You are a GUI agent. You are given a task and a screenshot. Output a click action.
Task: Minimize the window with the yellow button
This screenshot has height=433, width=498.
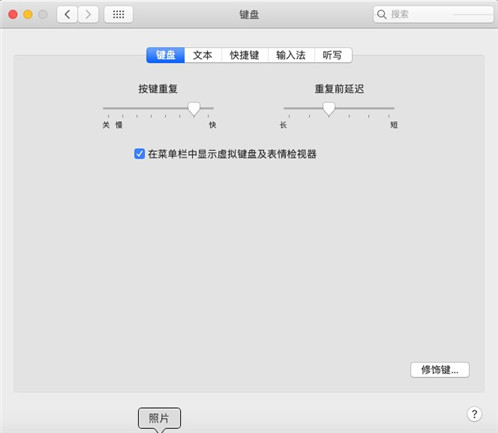pyautogui.click(x=28, y=14)
